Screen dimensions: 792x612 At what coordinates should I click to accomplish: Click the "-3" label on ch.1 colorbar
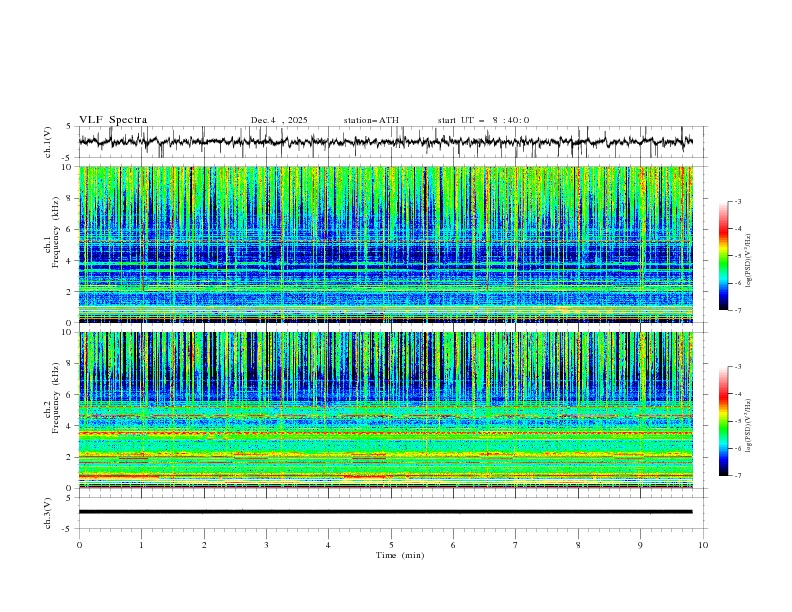pos(738,201)
